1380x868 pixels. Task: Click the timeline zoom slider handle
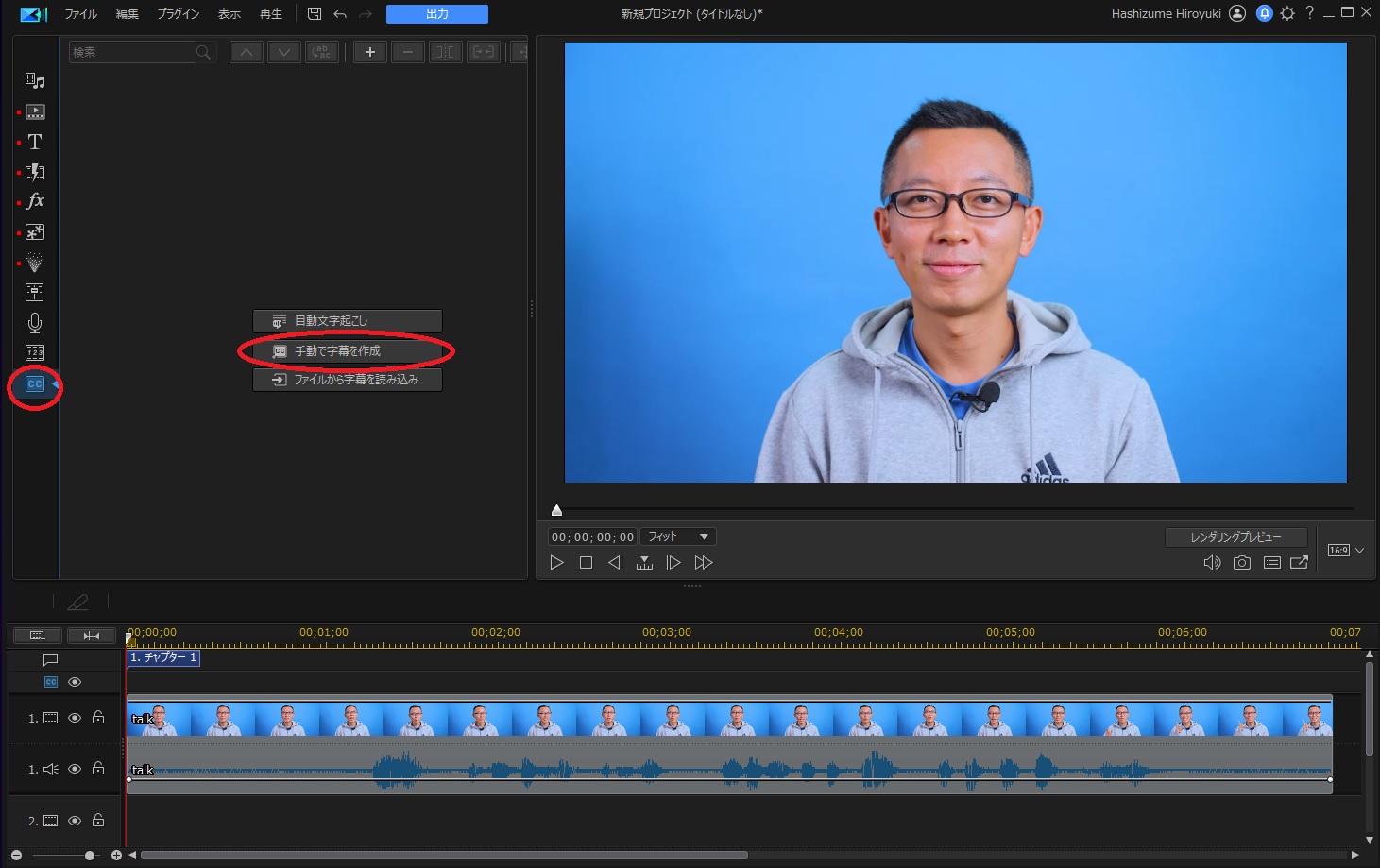point(90,856)
